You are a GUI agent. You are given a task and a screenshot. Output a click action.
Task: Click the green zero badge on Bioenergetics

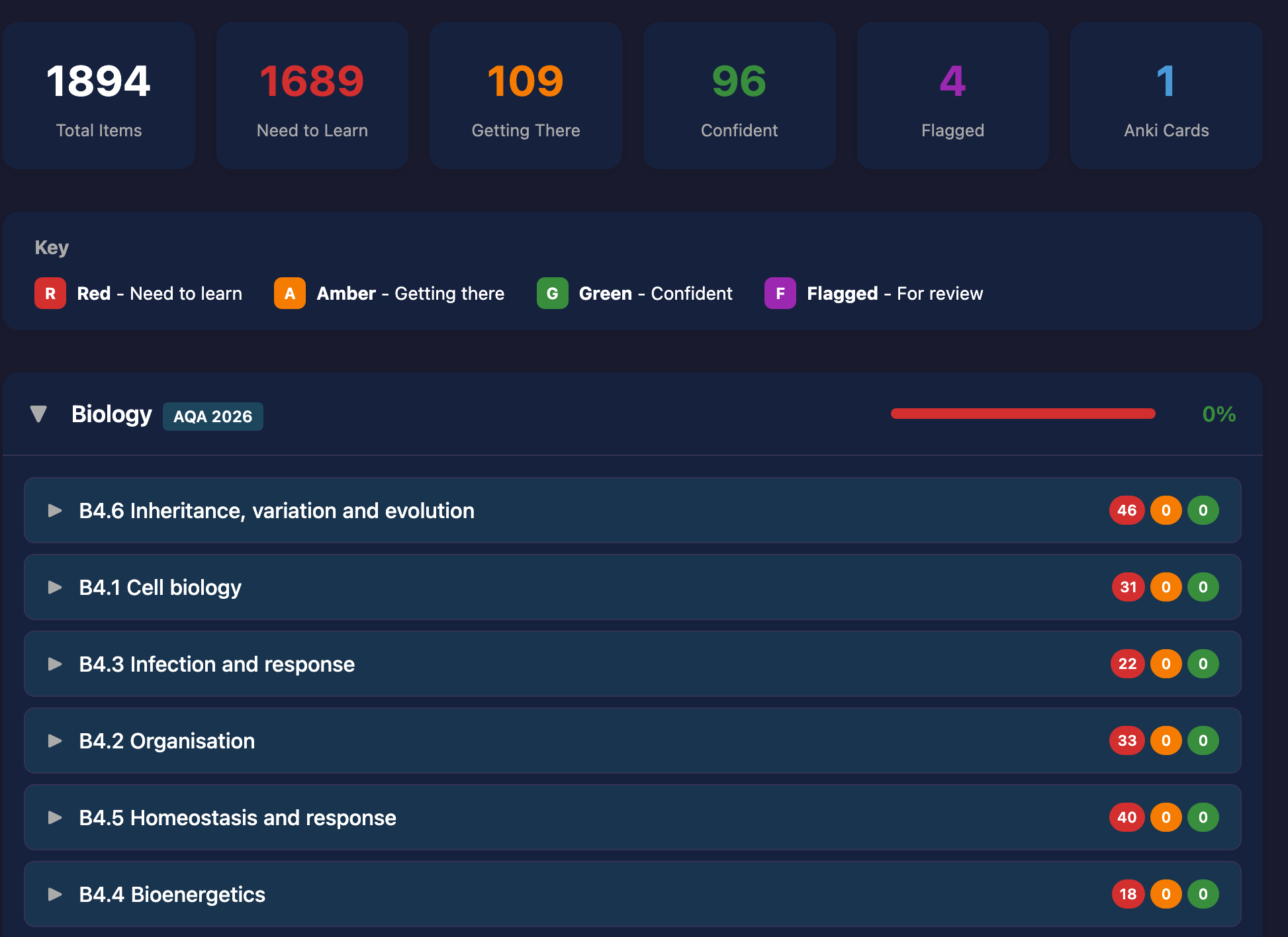(x=1204, y=894)
